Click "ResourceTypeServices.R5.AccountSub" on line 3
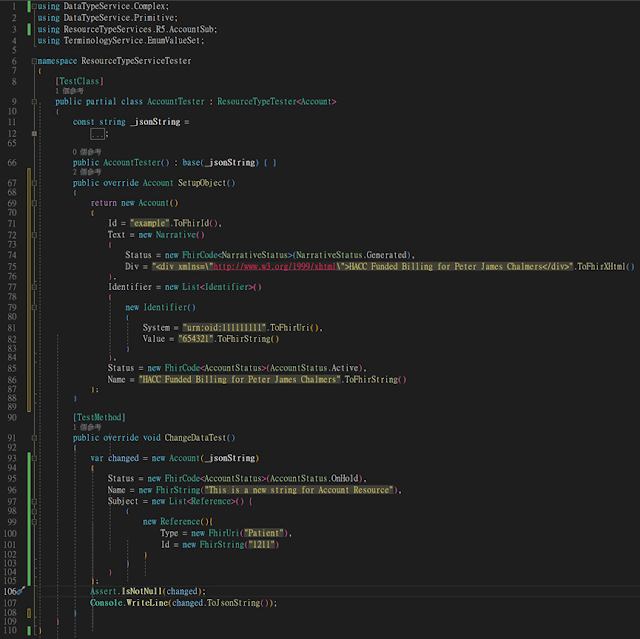 click(139, 29)
